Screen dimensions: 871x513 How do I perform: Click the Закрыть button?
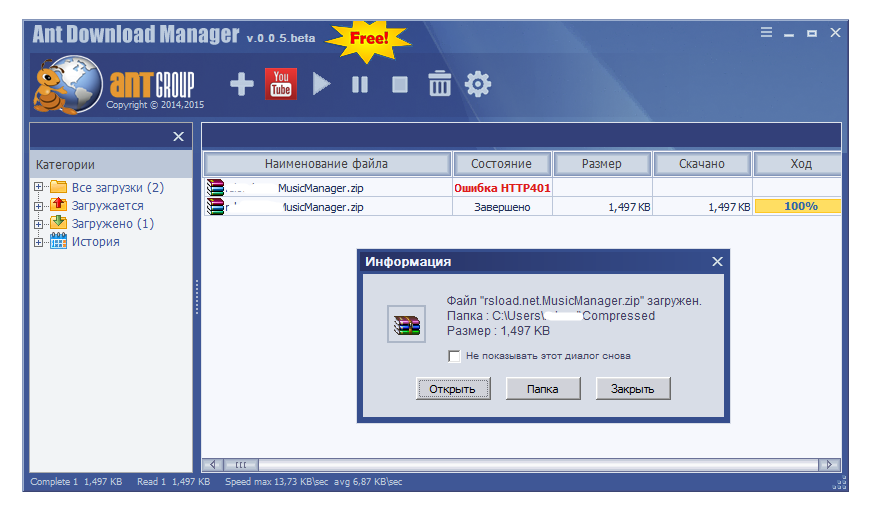633,389
